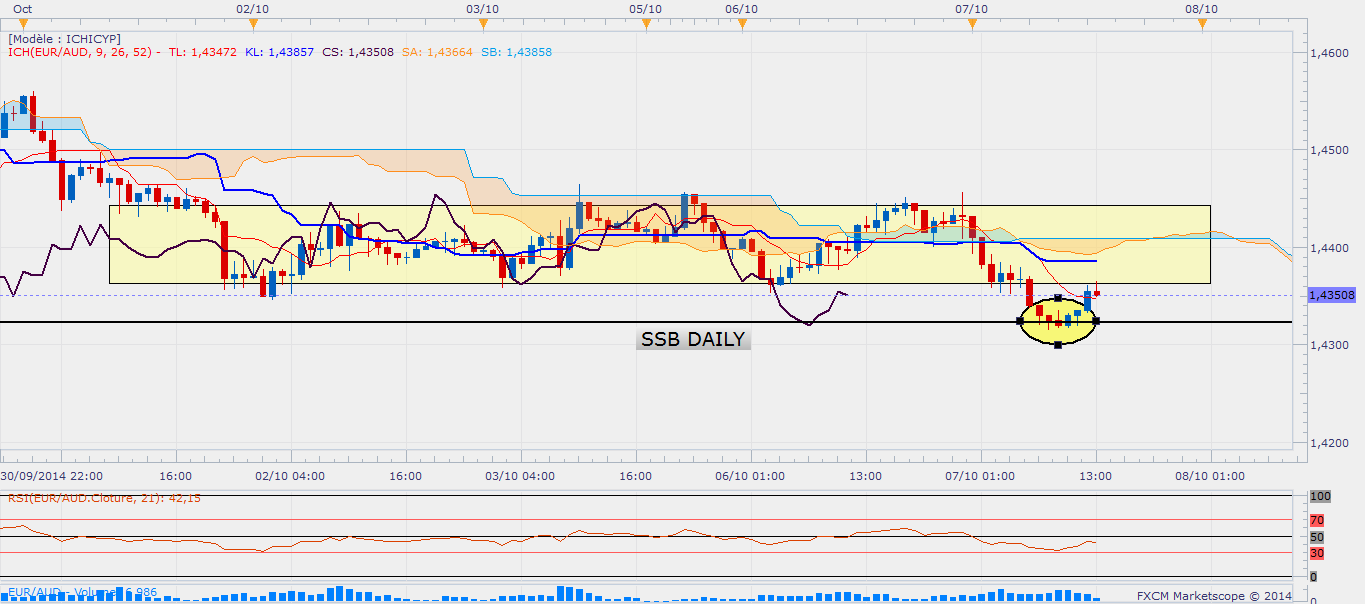Click the SSB DAILY text label
Image resolution: width=1365 pixels, height=604 pixels.
[x=693, y=340]
